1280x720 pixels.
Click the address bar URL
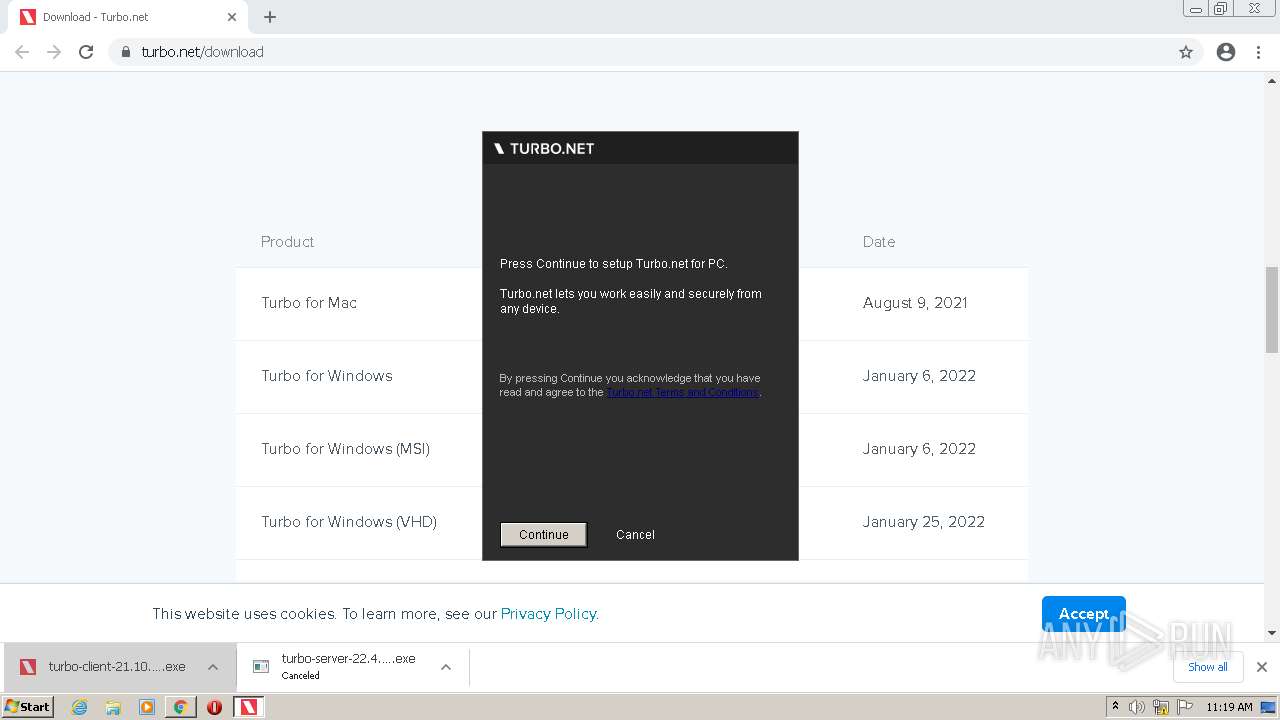[203, 52]
